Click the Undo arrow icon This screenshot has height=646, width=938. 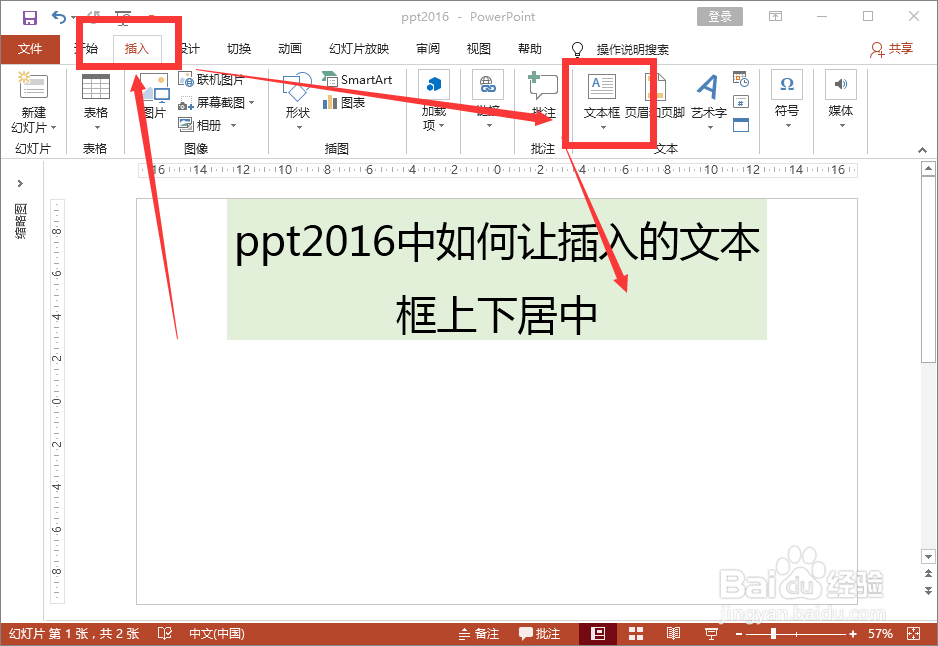pos(59,17)
